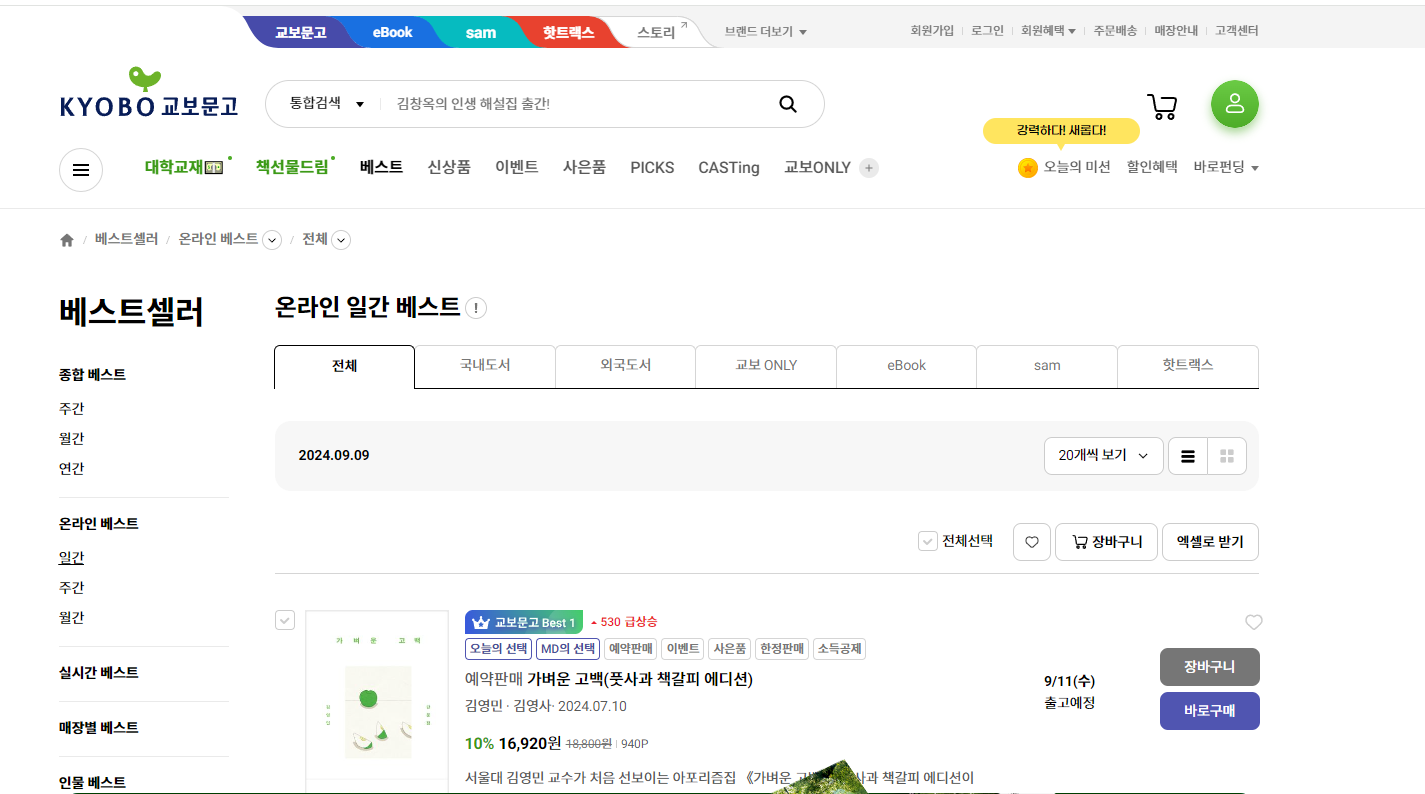Click the plus icon next to 교보ONLY

coord(869,168)
